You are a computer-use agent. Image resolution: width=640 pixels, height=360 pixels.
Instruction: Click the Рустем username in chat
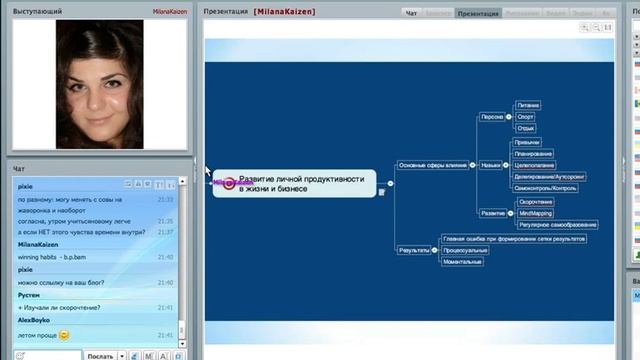point(29,295)
